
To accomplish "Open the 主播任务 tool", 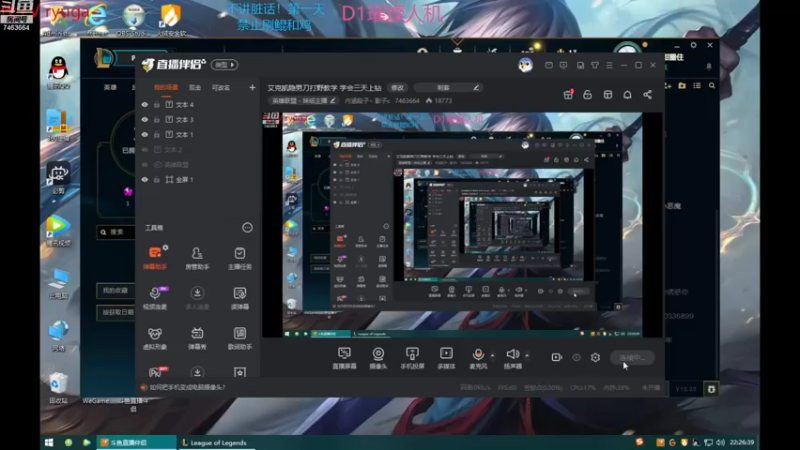I will [x=239, y=257].
